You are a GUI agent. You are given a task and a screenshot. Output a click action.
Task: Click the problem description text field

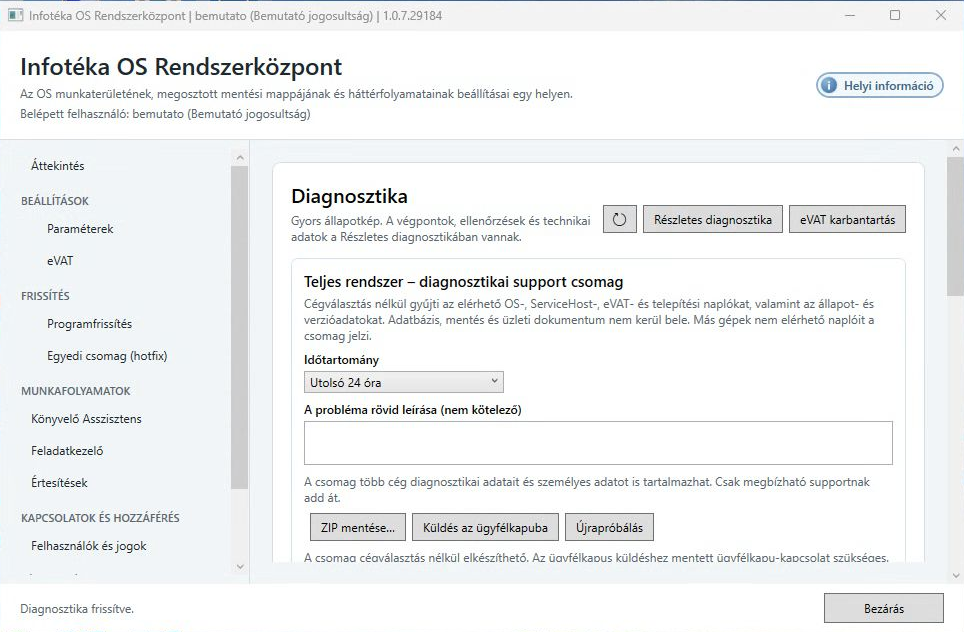598,443
